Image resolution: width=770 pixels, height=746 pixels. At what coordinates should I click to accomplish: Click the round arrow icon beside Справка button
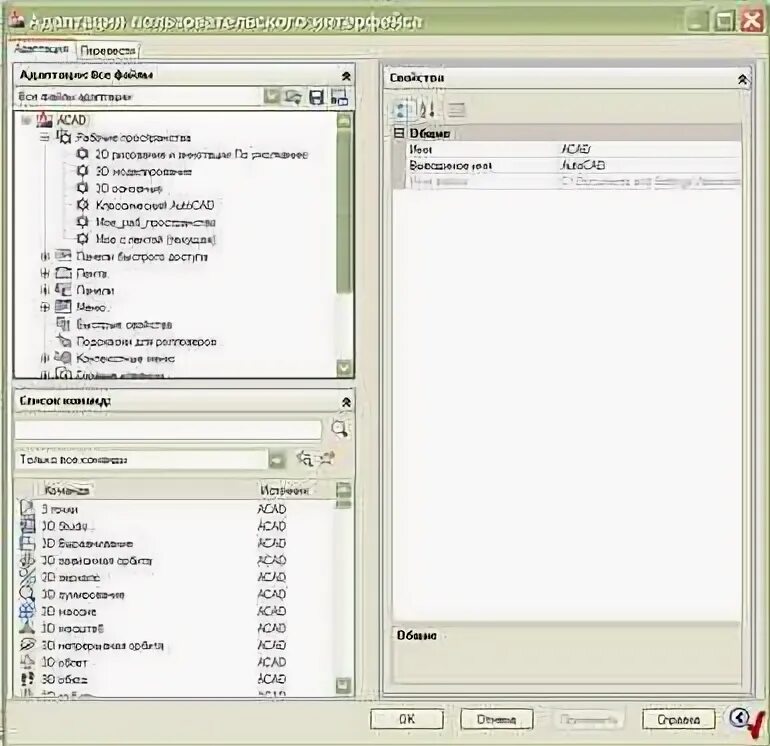pyautogui.click(x=740, y=718)
